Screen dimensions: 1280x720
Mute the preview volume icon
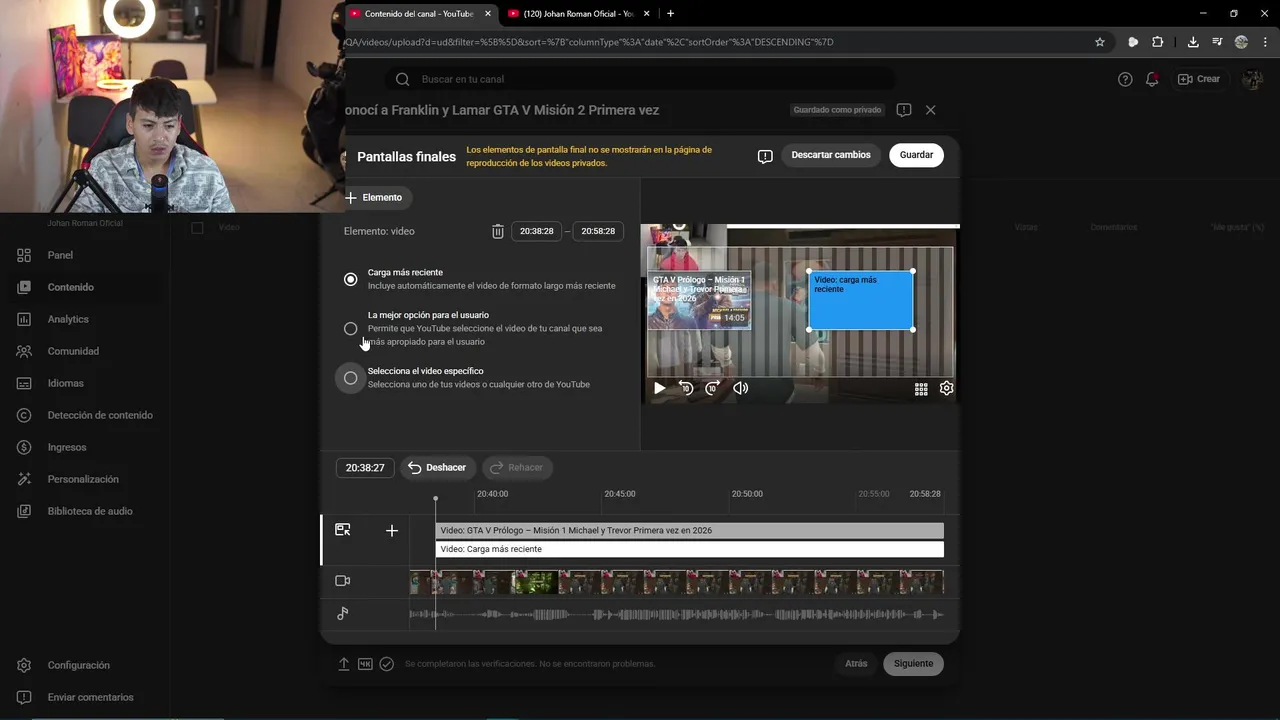point(740,388)
